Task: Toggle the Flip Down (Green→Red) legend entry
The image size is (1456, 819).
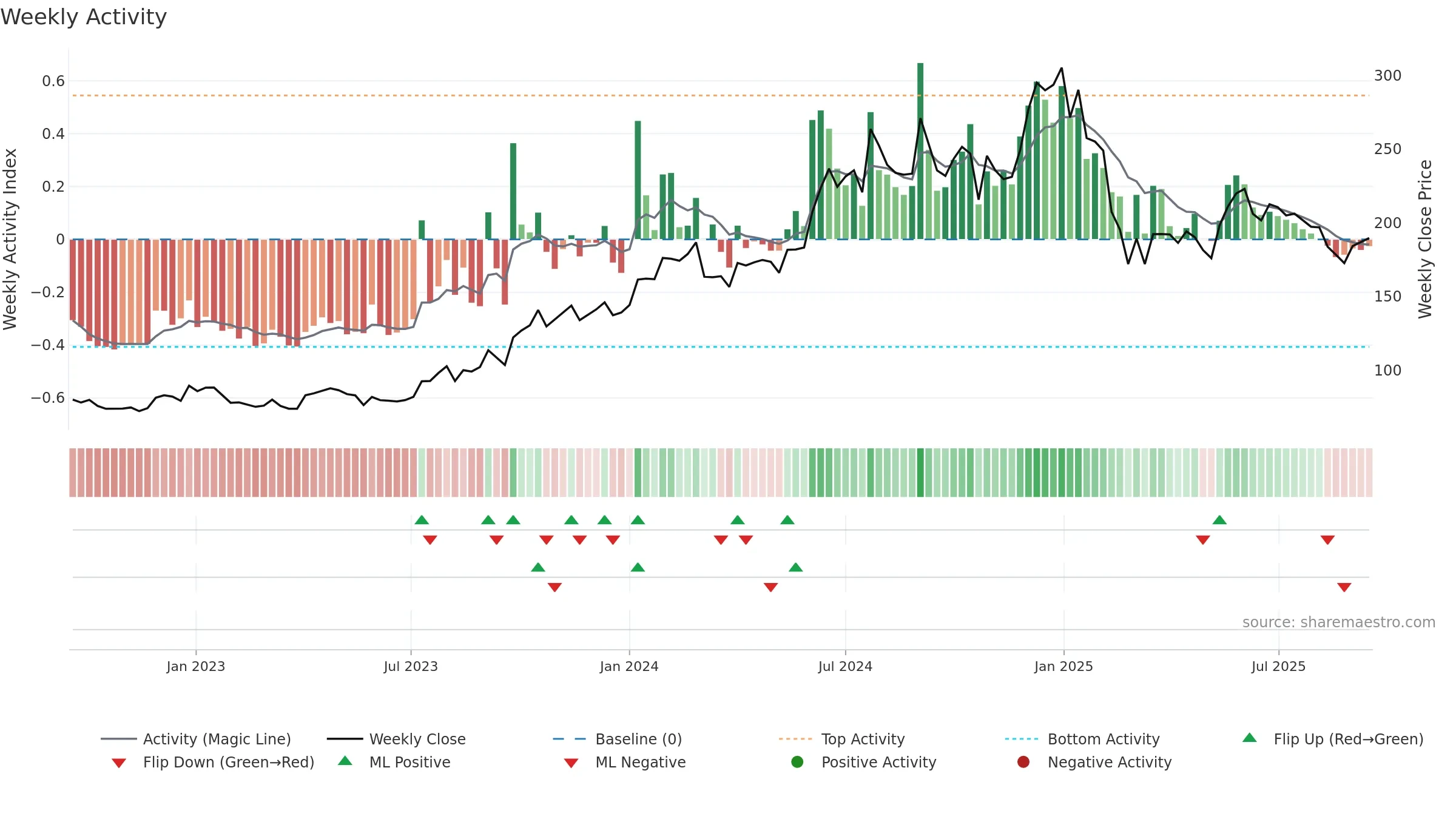Action: (212, 762)
